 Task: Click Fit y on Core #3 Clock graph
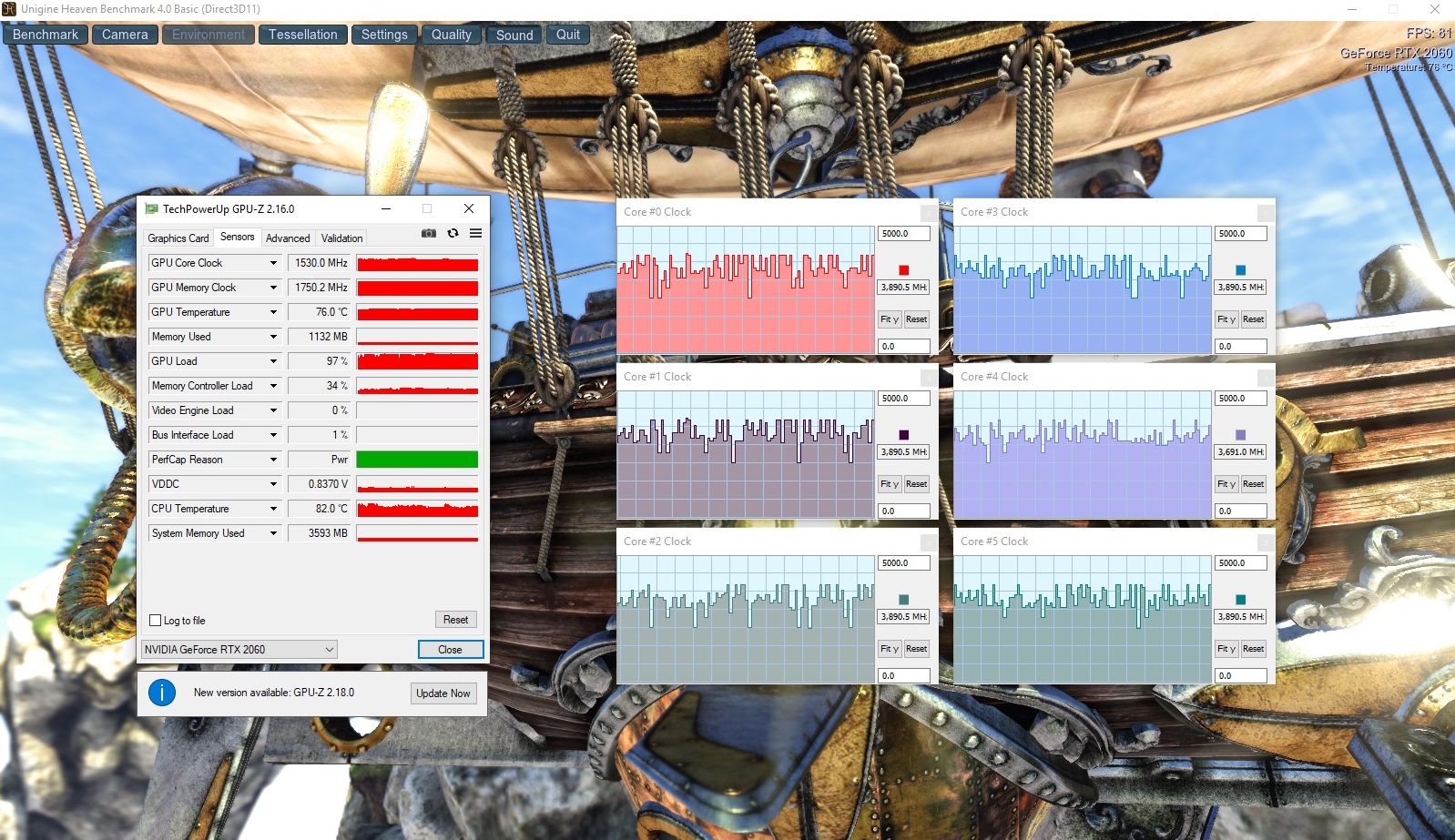click(1226, 319)
